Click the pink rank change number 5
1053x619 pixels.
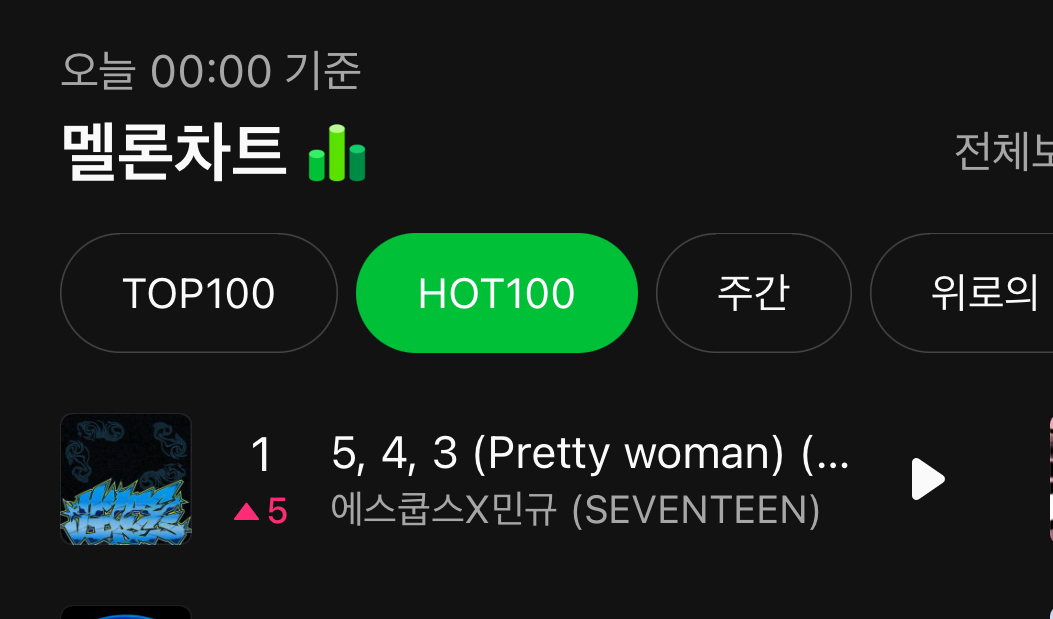pyautogui.click(x=277, y=512)
